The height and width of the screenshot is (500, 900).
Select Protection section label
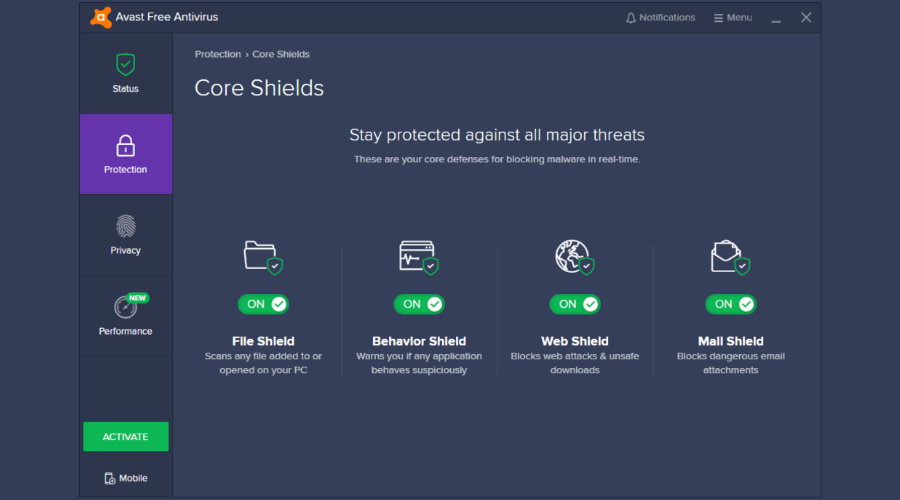point(125,169)
